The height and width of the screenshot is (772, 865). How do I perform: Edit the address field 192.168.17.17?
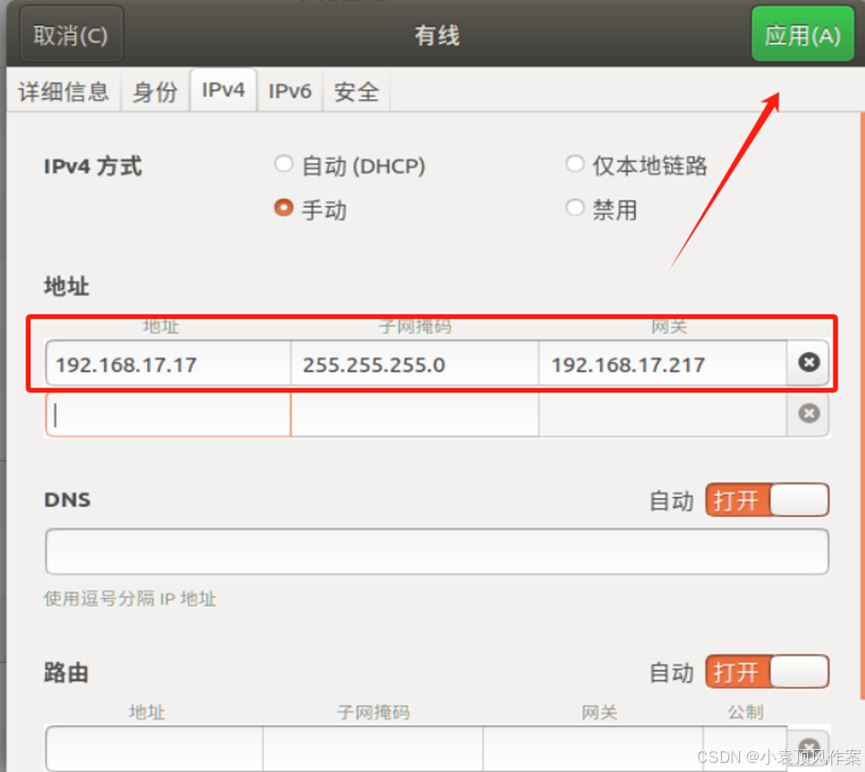(168, 363)
